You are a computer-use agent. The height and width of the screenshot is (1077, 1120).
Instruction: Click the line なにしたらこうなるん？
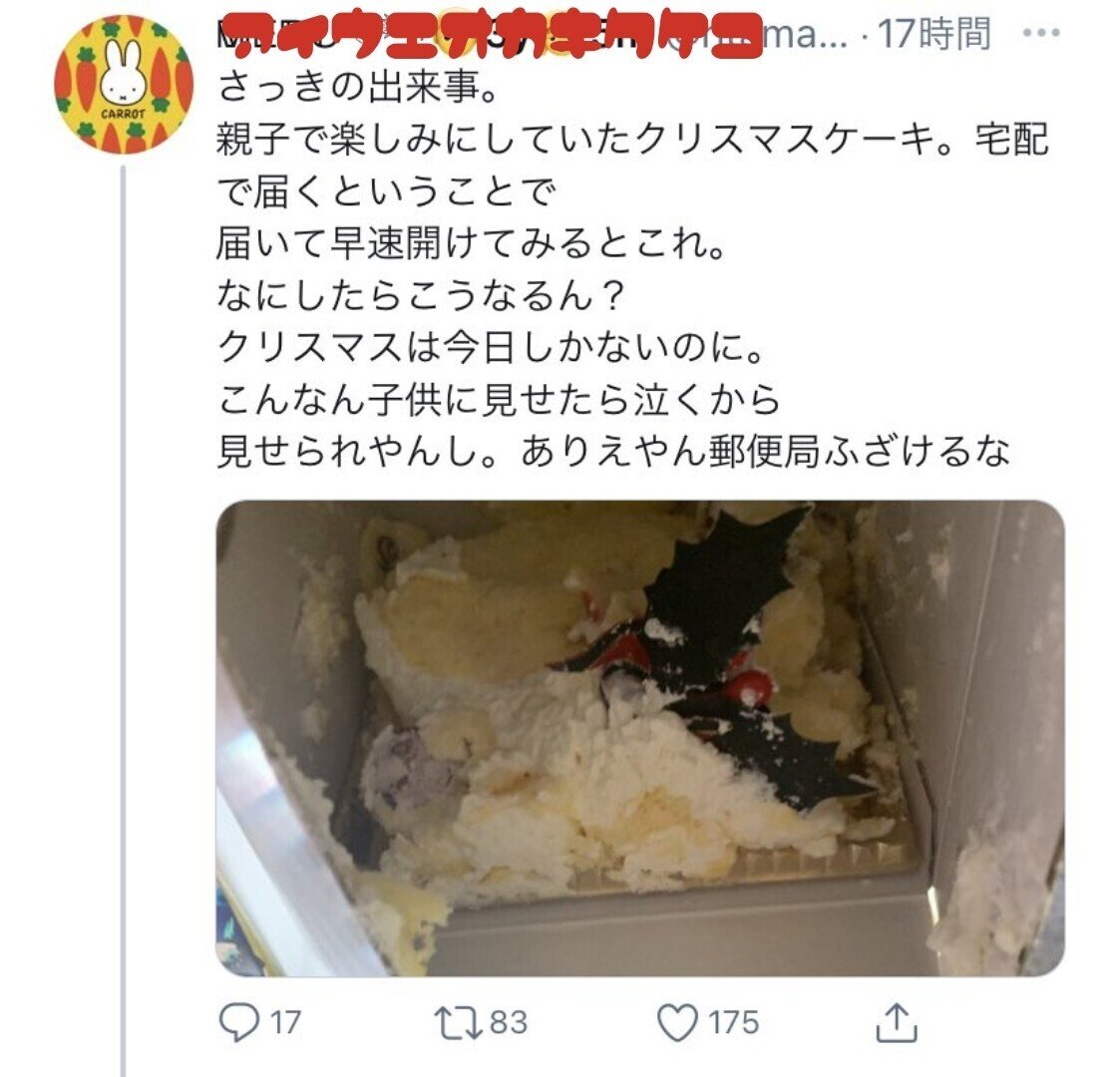click(x=422, y=296)
